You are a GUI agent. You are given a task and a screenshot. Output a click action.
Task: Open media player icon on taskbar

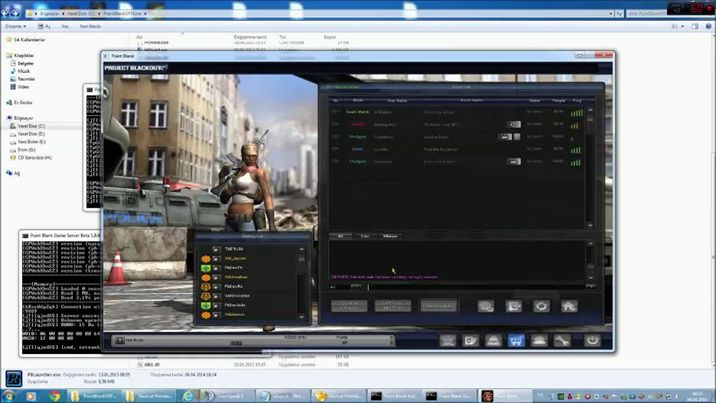[x=31, y=396]
